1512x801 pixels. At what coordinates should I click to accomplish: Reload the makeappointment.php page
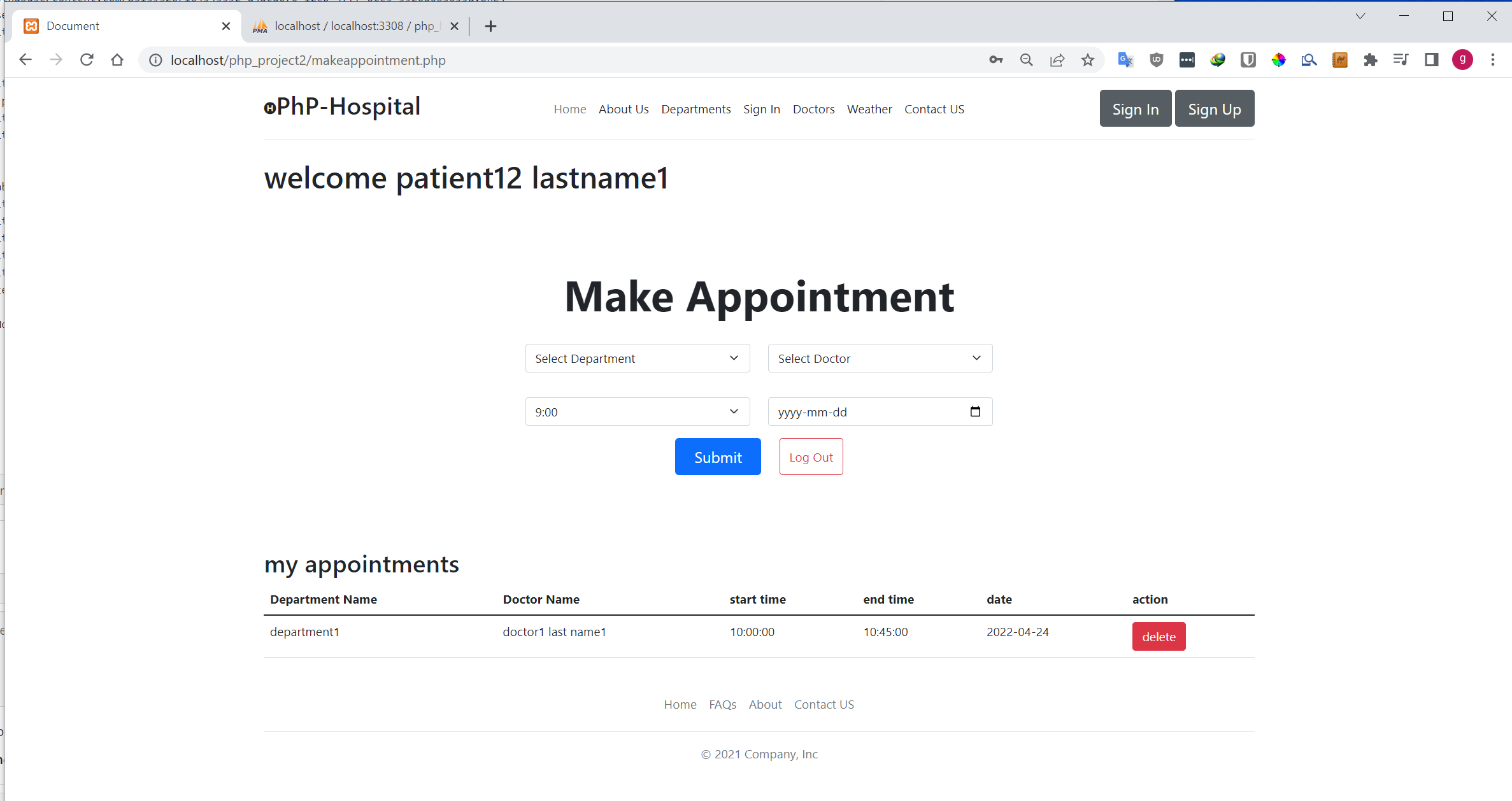[87, 59]
